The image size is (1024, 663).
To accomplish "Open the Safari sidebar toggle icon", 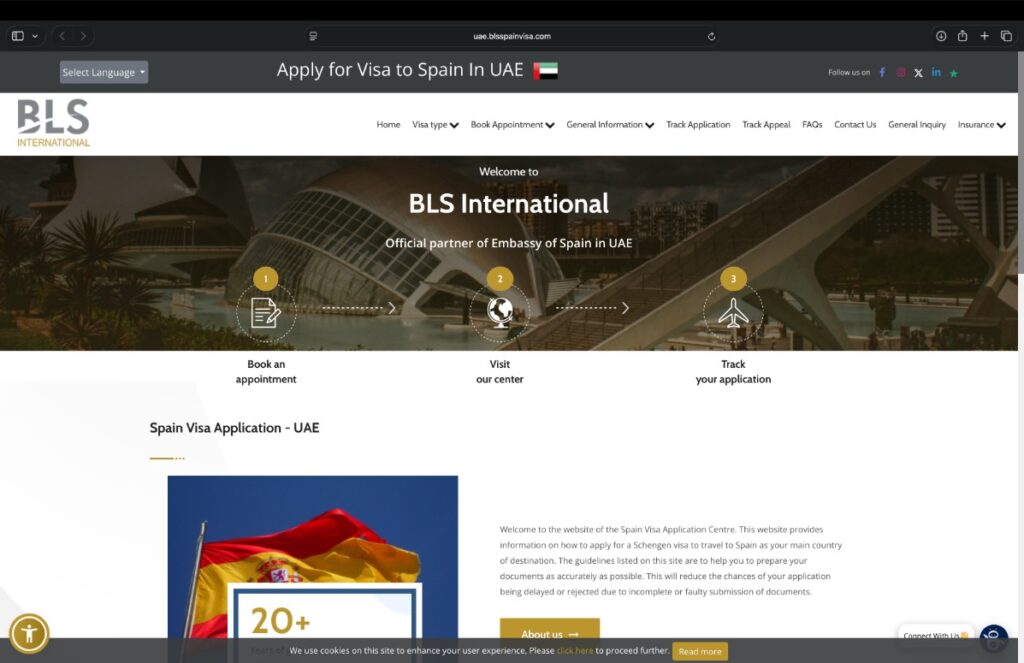I will click(x=18, y=36).
